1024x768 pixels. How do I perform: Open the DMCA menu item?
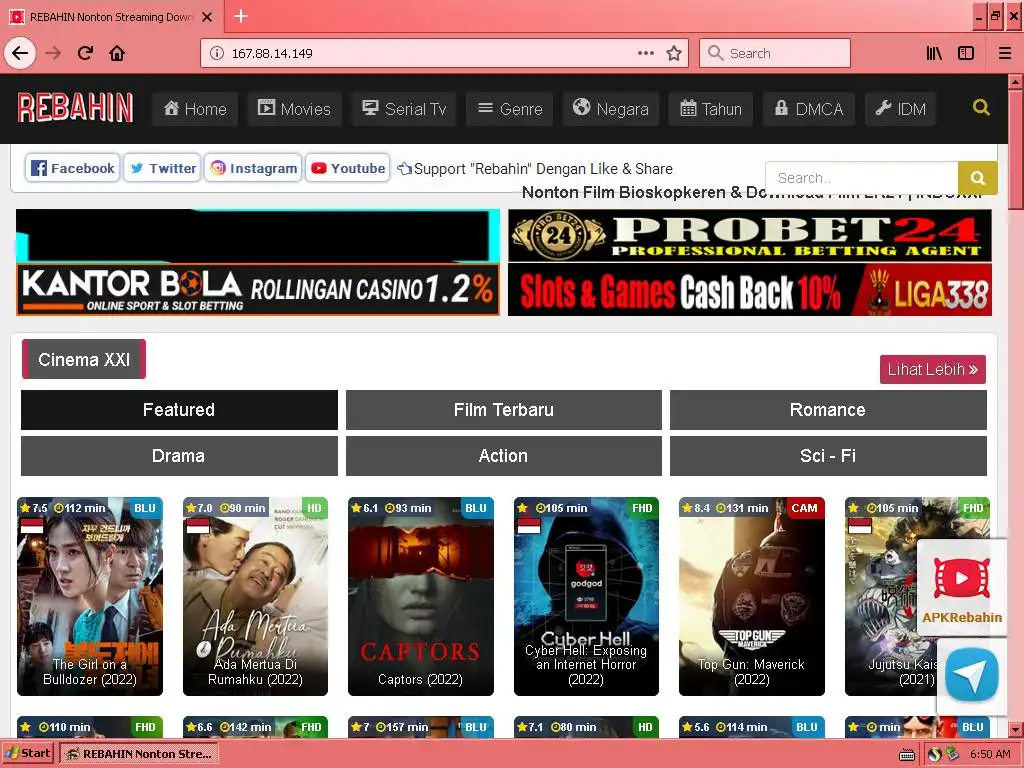(x=808, y=109)
